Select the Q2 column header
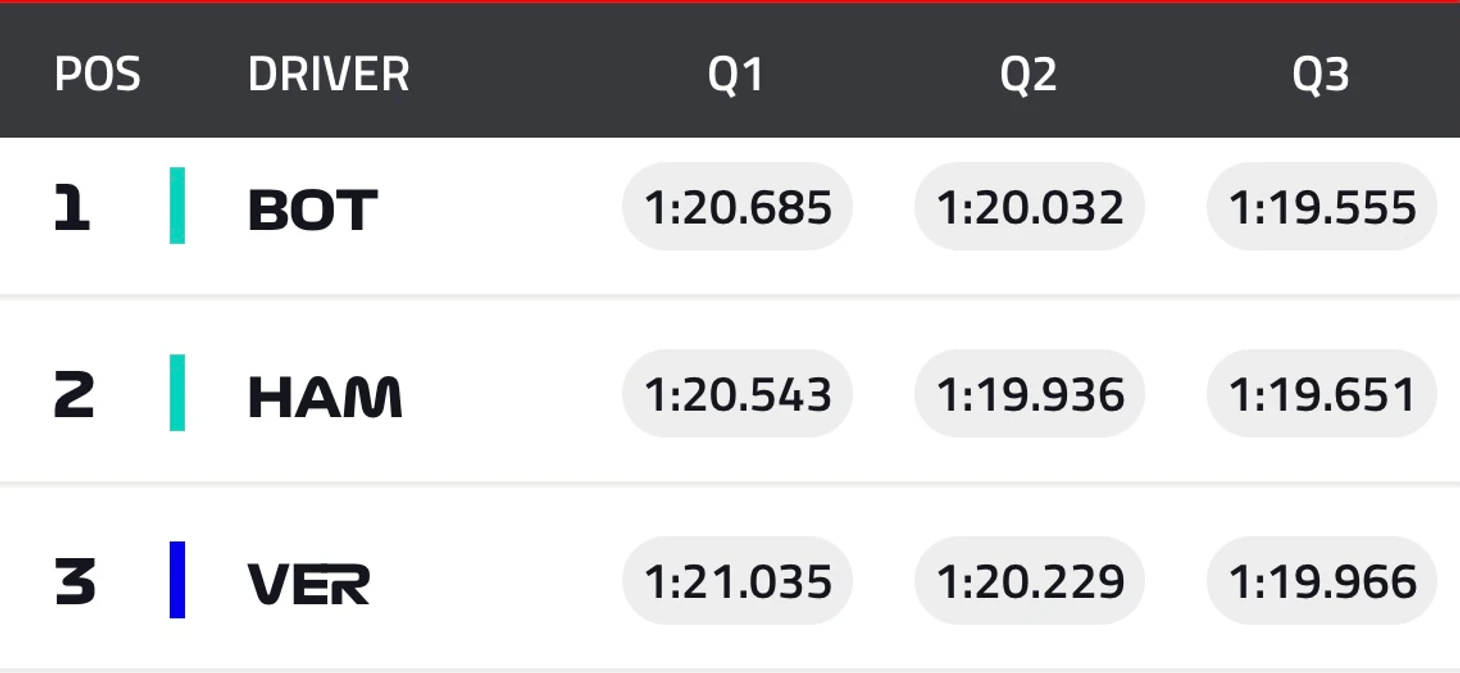The image size is (1460, 673). (x=1028, y=75)
